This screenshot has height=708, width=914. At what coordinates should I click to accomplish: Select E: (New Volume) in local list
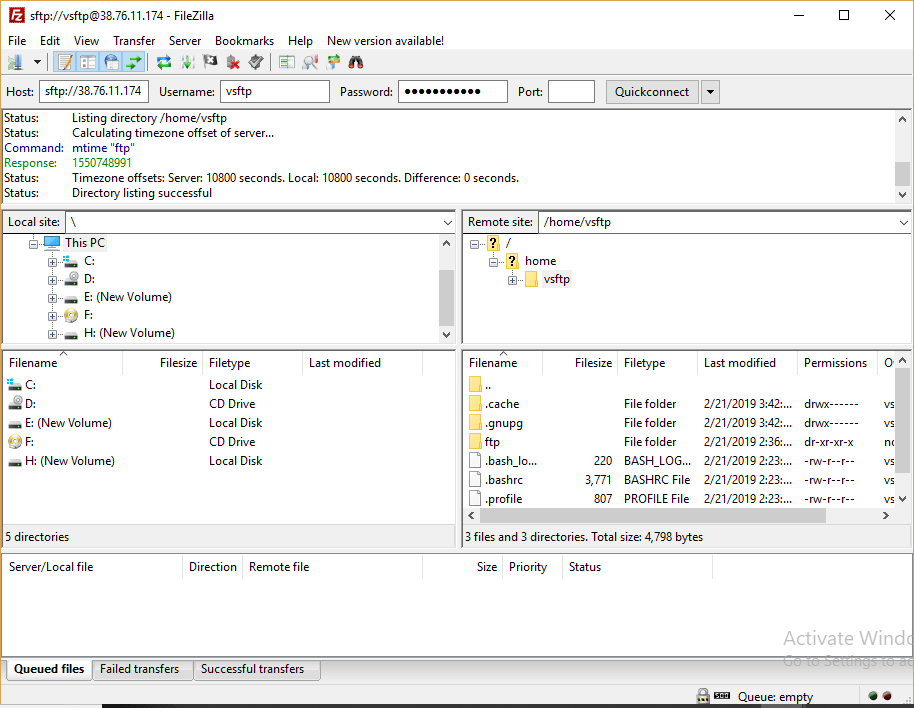68,423
